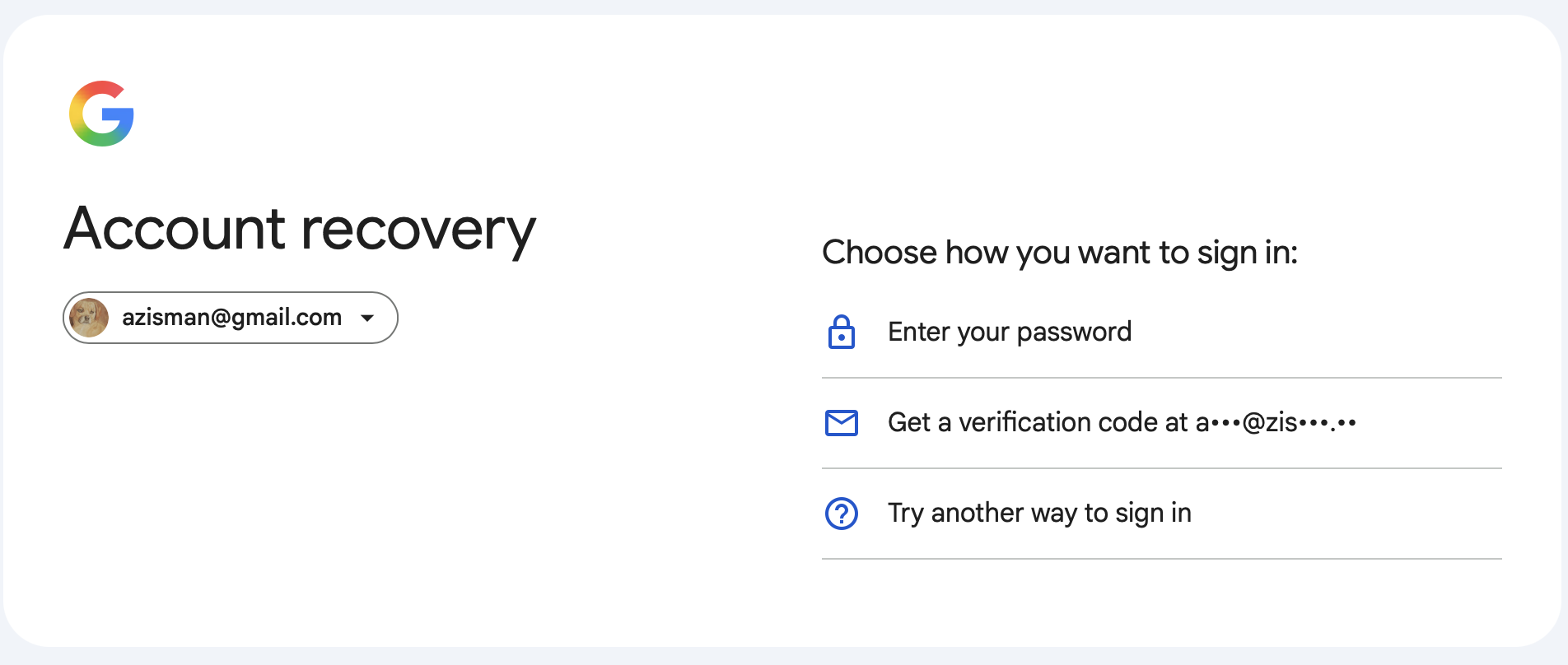Expand the account switcher dropdown arrow
1568x665 pixels.
click(367, 318)
